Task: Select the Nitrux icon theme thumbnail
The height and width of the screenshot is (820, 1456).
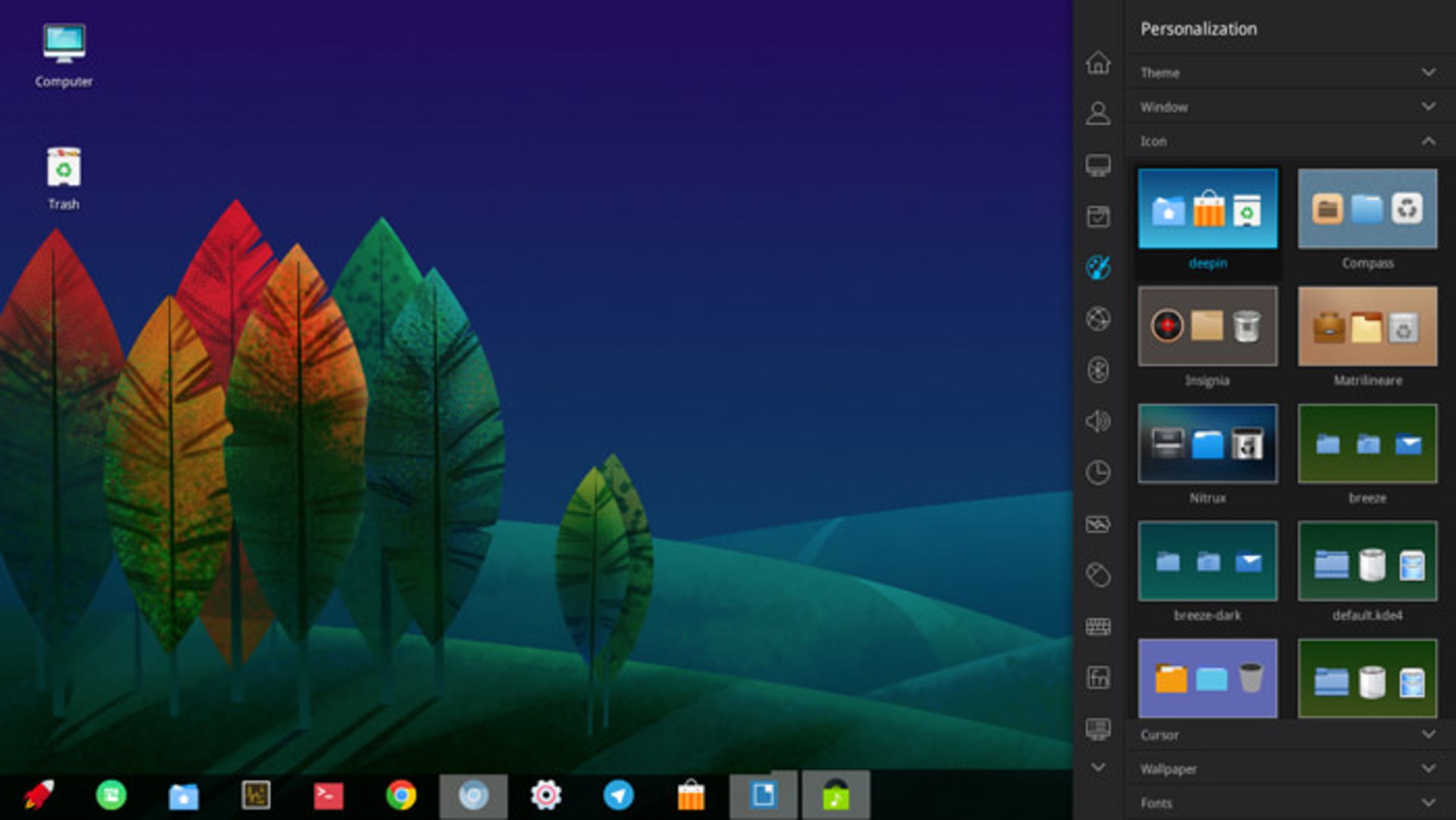Action: click(x=1207, y=444)
